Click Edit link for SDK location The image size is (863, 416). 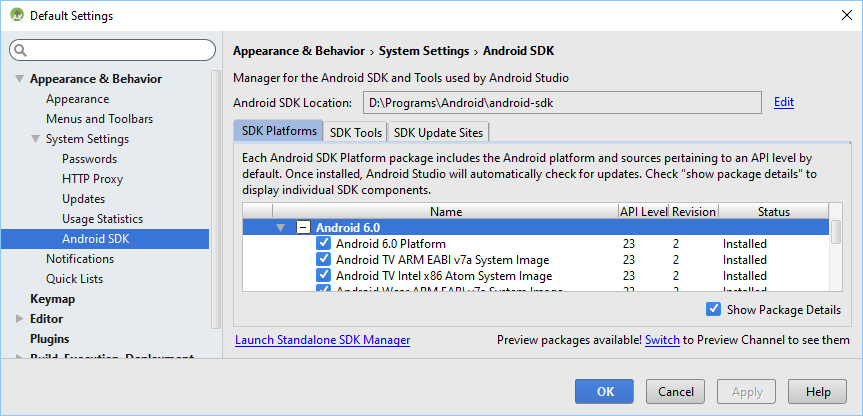point(784,102)
